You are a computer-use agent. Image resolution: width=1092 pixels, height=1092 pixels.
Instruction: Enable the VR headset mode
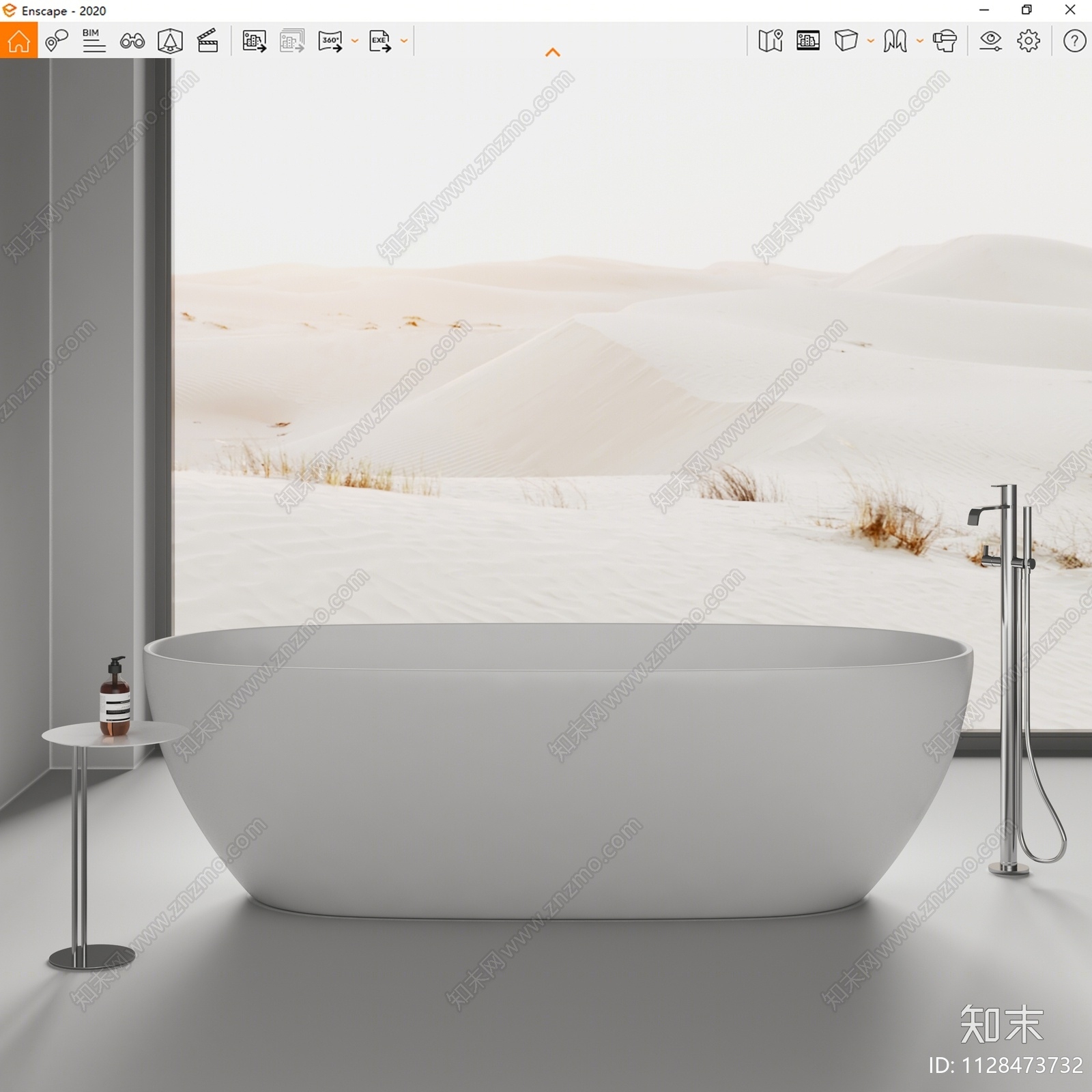click(945, 41)
